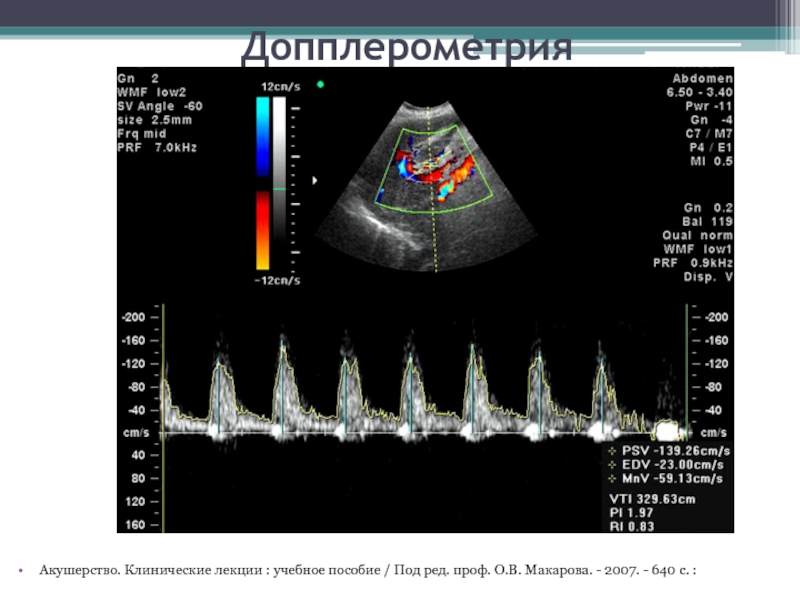The height and width of the screenshot is (600, 800).
Task: Click the 'MnV -59.13cm/s' measurement
Action: click(x=672, y=479)
